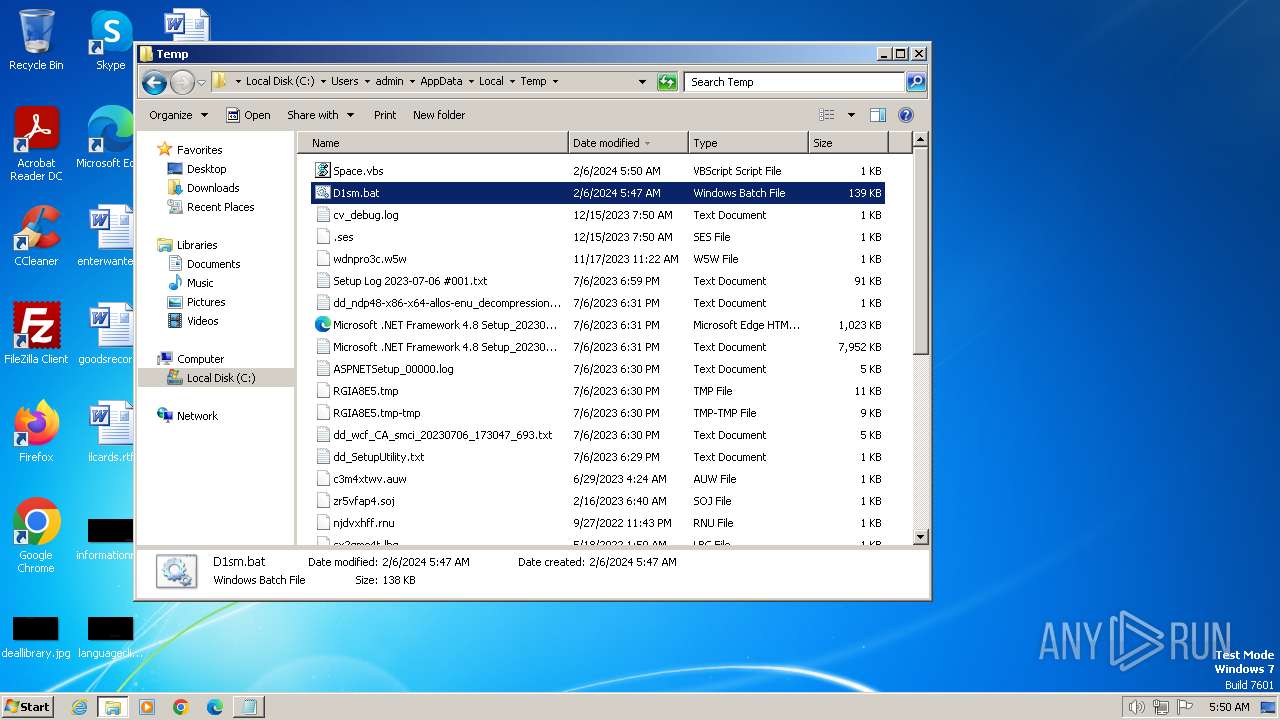Open the More view options arrow
The width and height of the screenshot is (1280, 720).
[851, 115]
